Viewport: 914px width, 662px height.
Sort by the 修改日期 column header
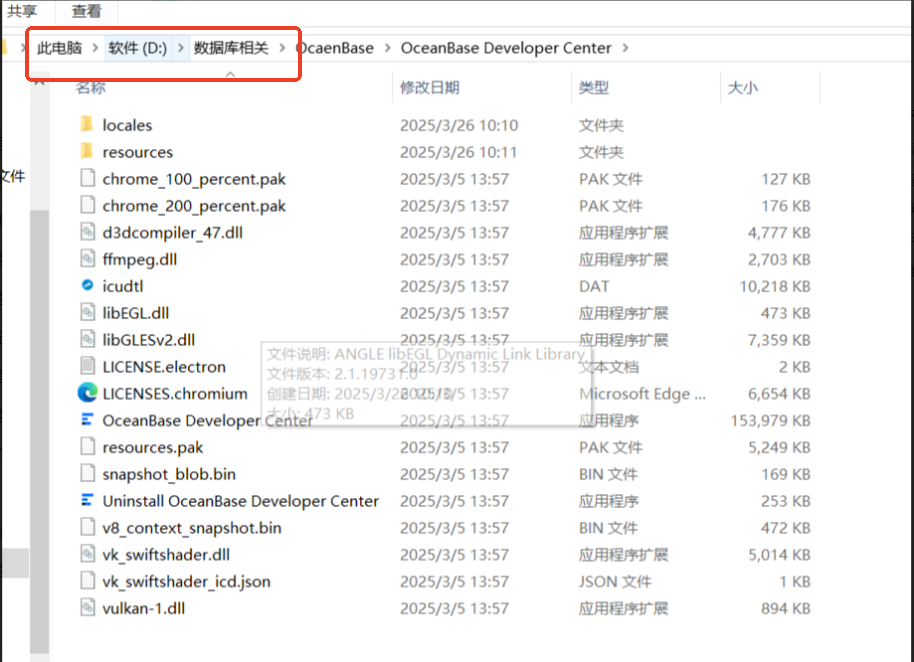pyautogui.click(x=430, y=87)
